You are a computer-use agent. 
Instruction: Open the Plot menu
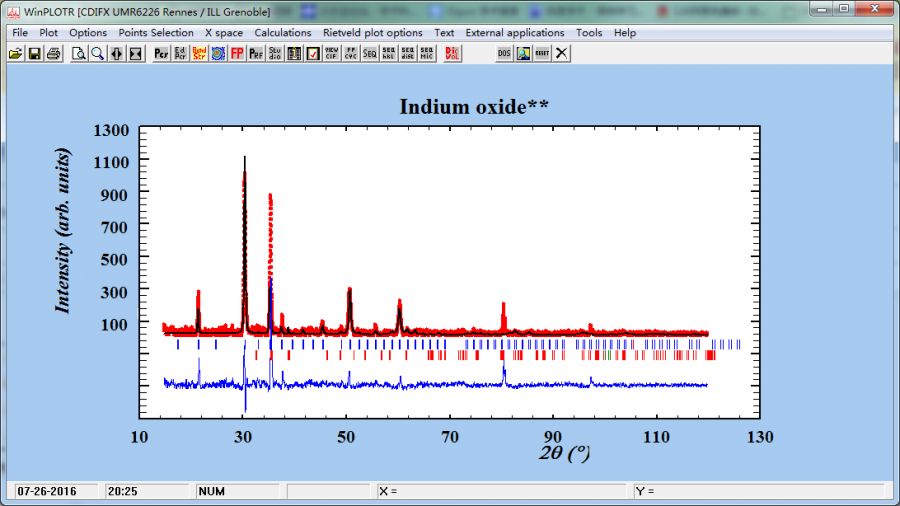(x=49, y=33)
